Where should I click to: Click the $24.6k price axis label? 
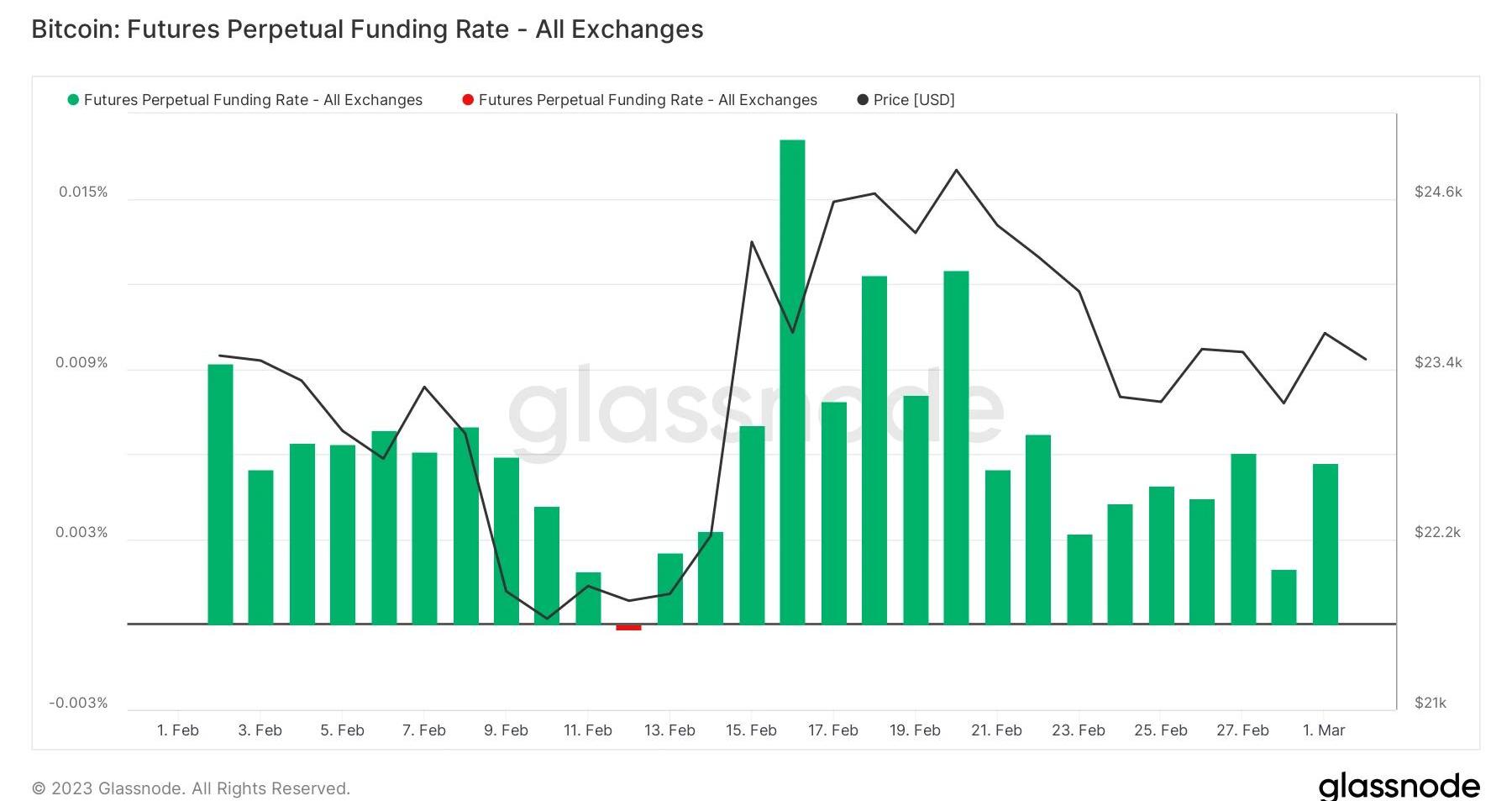[1438, 192]
